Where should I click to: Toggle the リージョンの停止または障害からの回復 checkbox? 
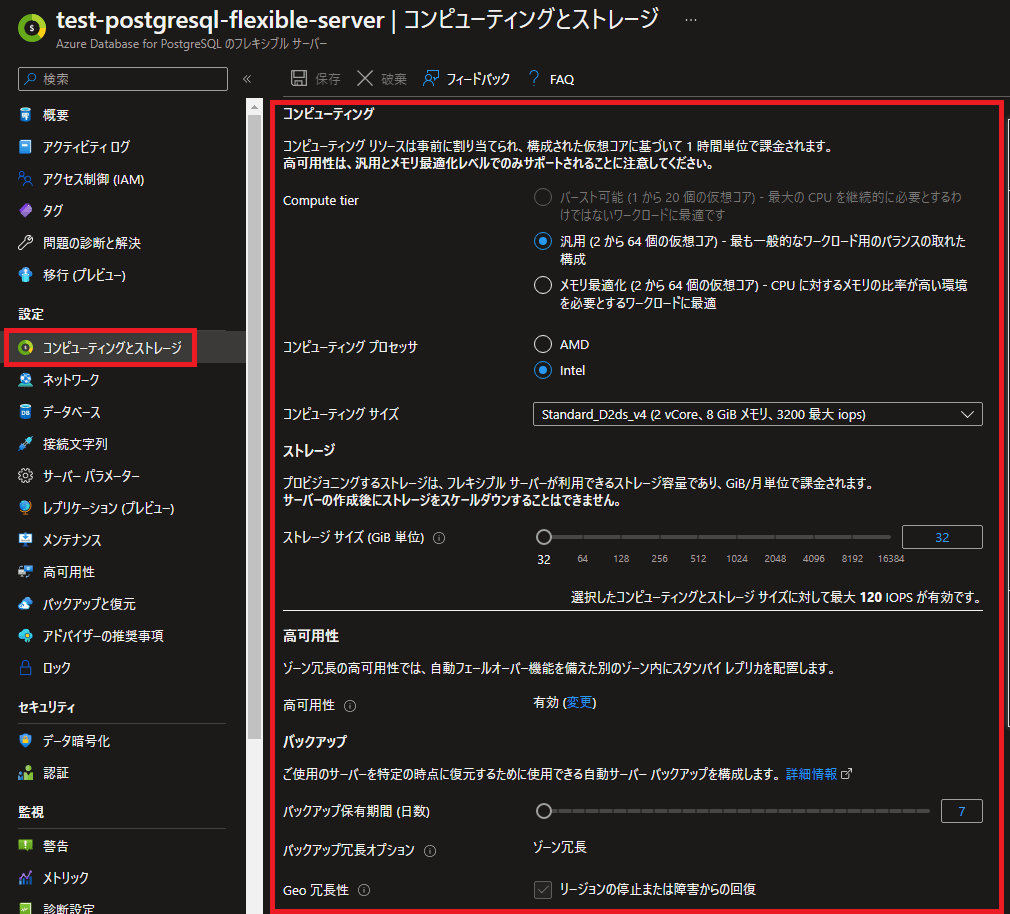[x=543, y=890]
